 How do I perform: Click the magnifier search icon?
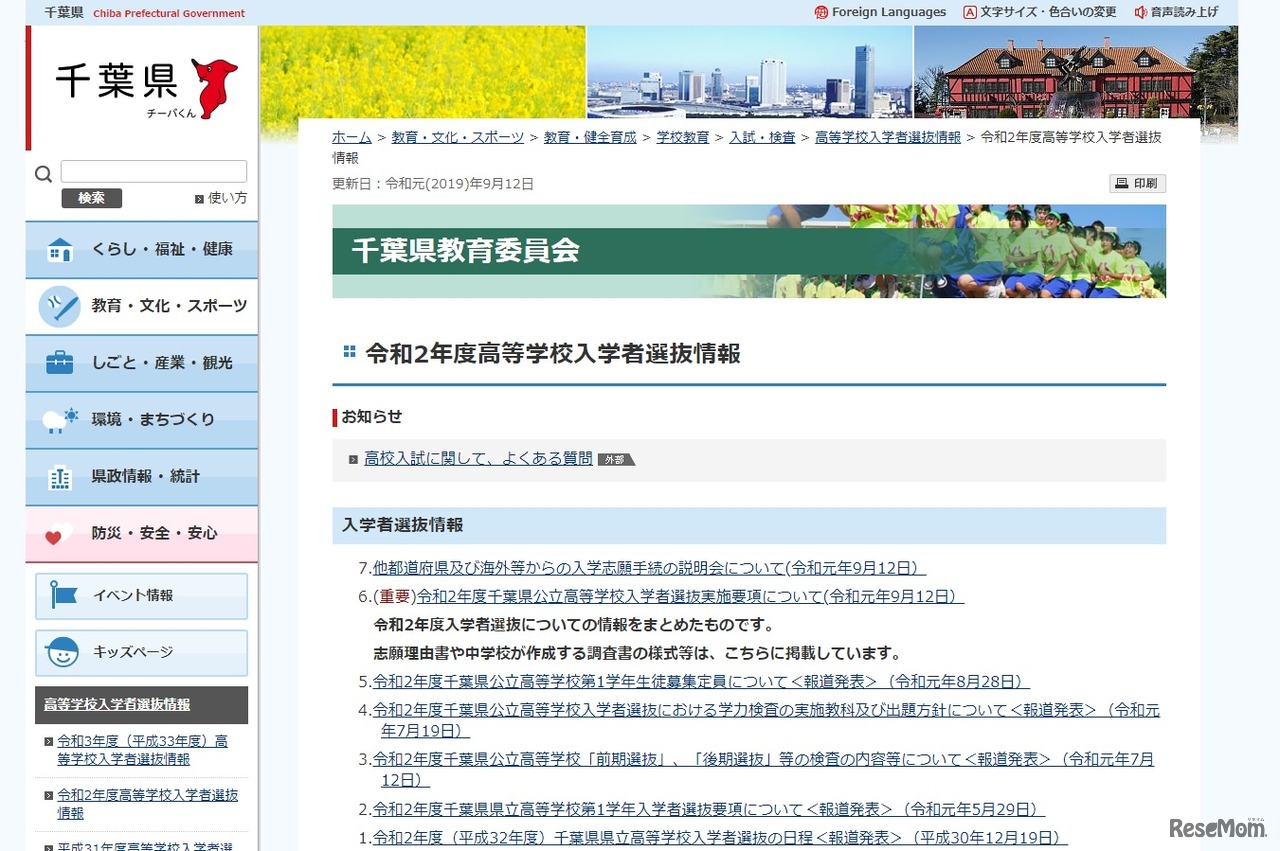pyautogui.click(x=43, y=174)
